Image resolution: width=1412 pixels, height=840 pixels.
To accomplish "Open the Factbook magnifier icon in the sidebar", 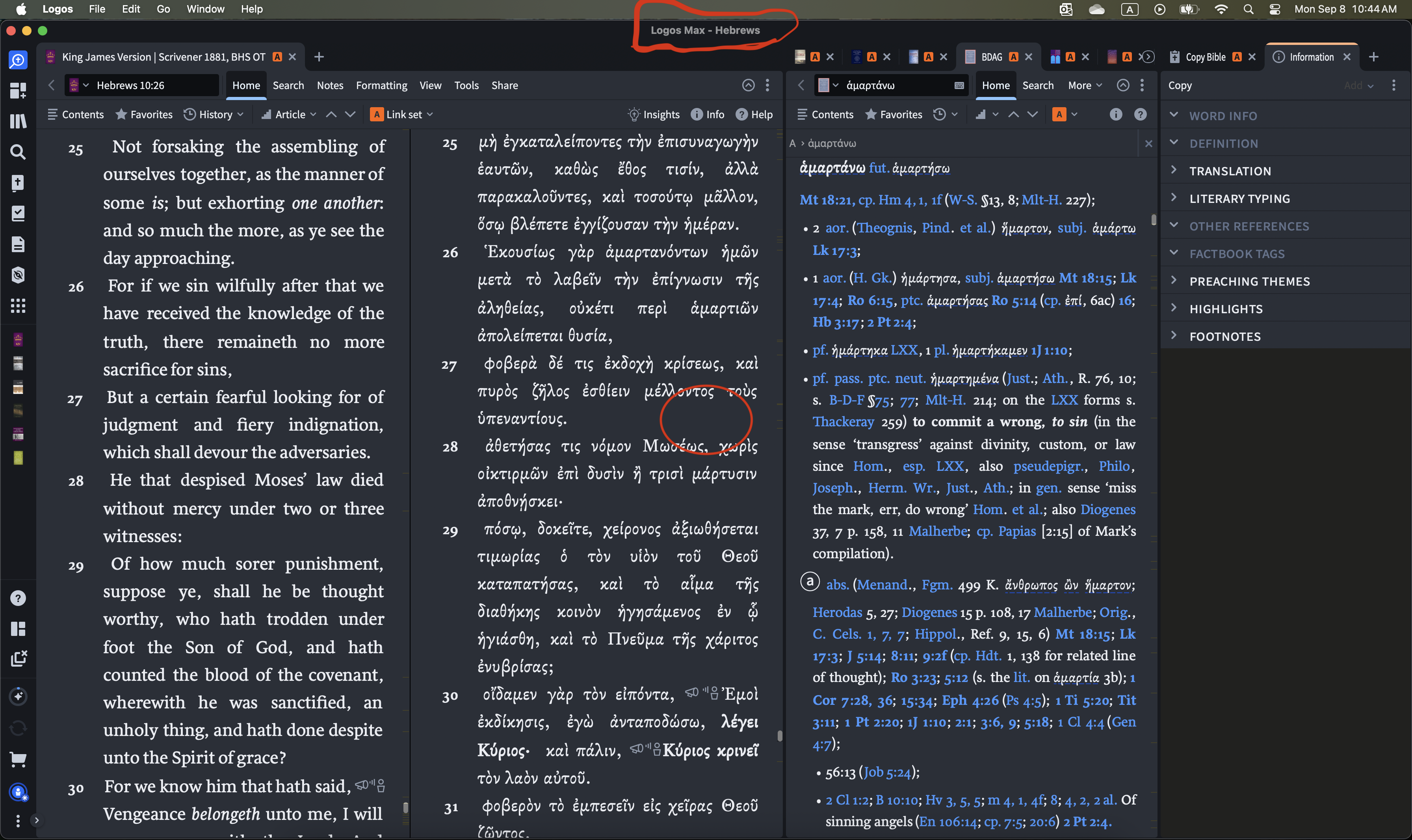I will tap(18, 60).
